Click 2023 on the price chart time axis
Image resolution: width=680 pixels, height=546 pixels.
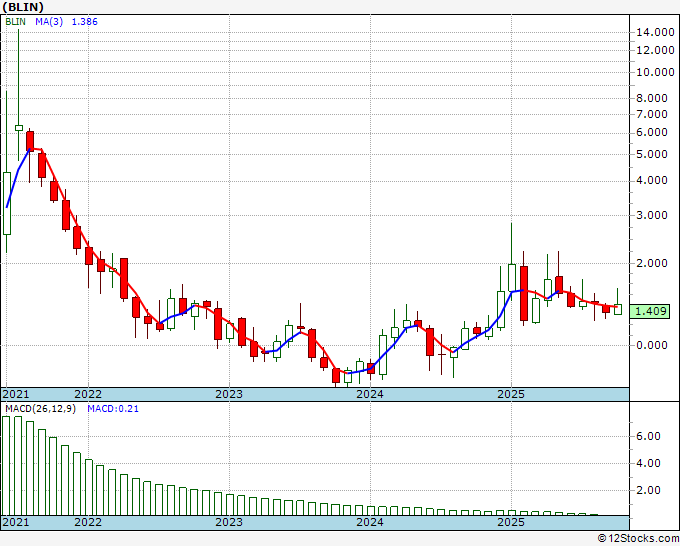pos(229,394)
